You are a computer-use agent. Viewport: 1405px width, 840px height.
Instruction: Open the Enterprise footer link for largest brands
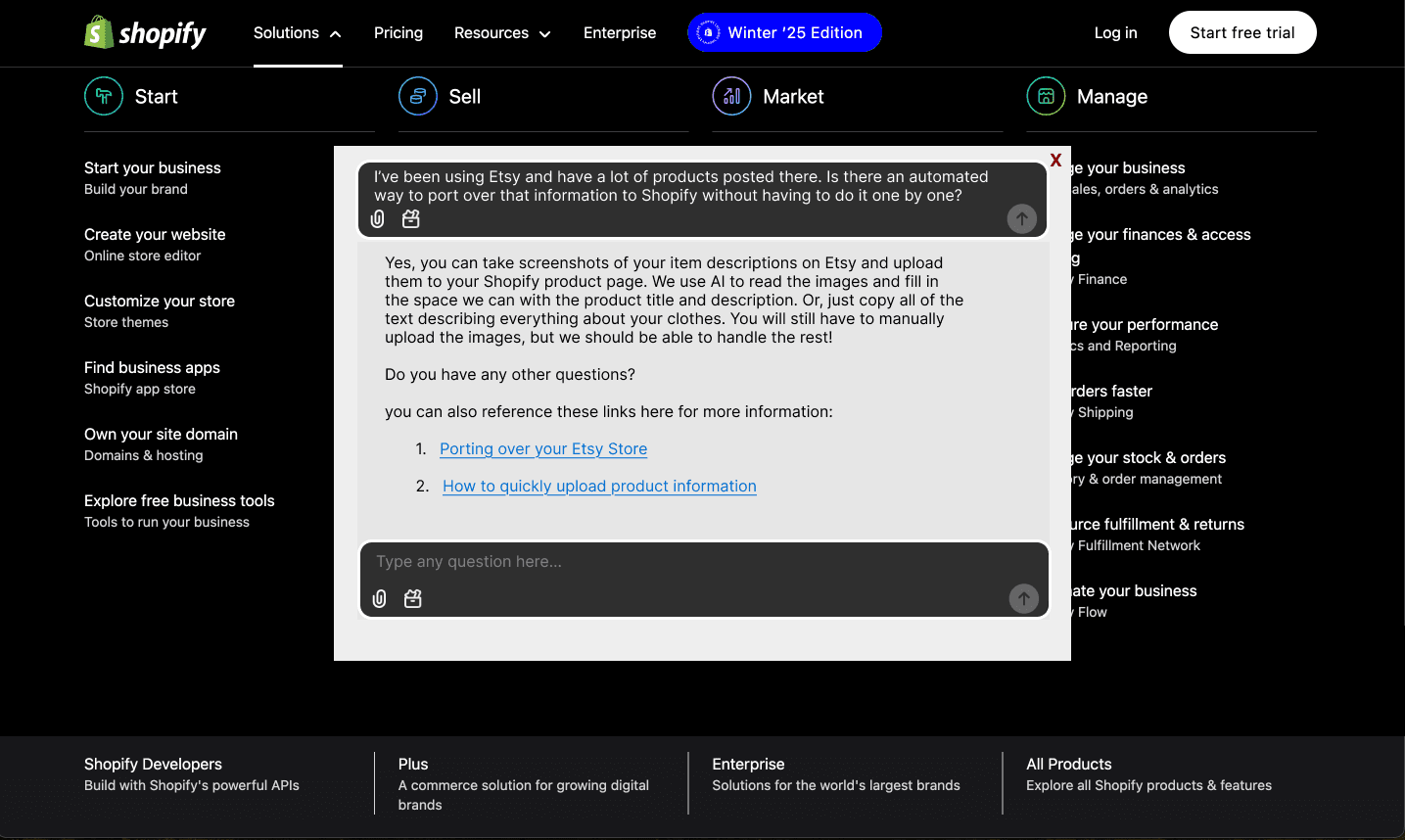point(836,773)
